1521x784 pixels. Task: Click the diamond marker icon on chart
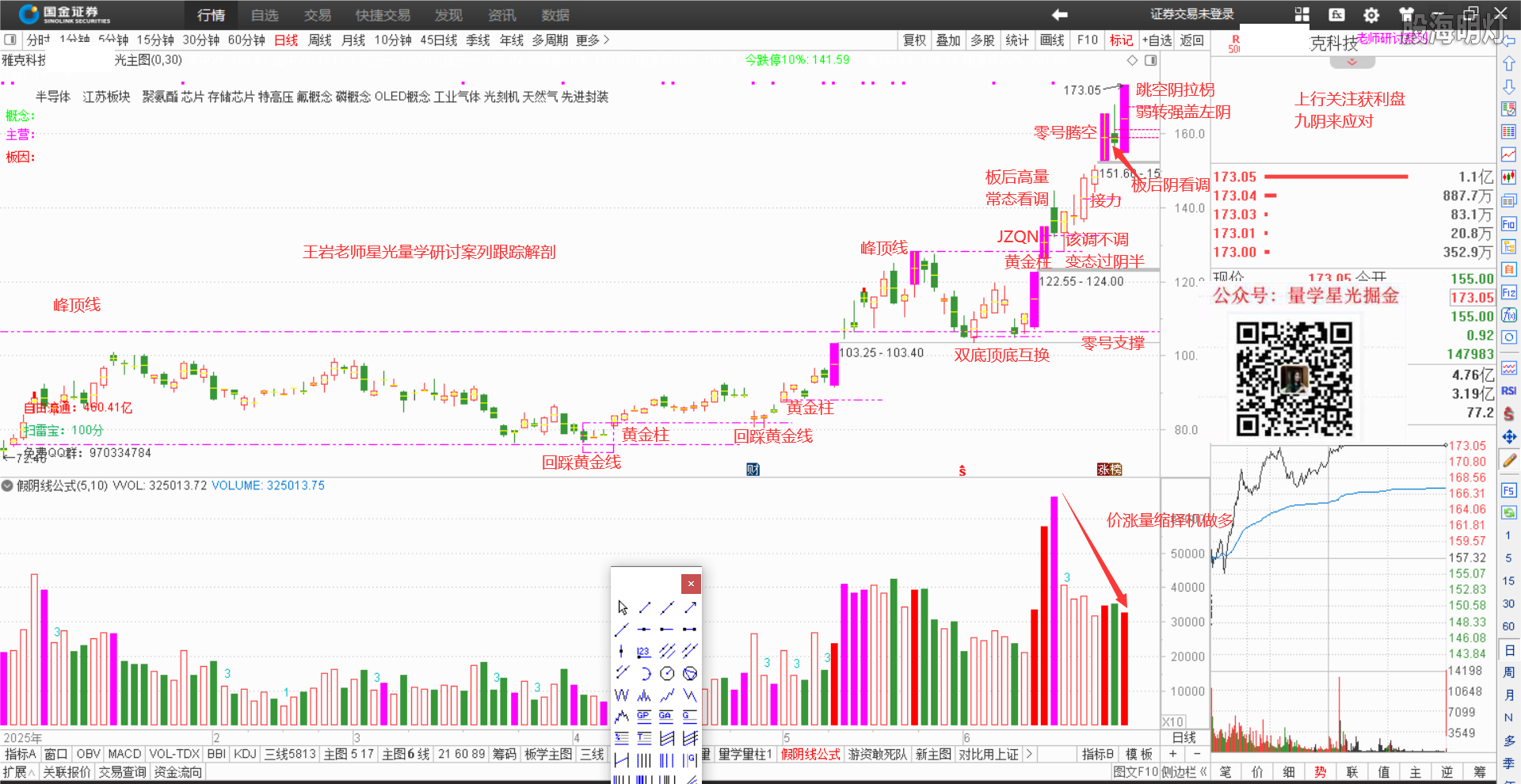(x=1132, y=60)
